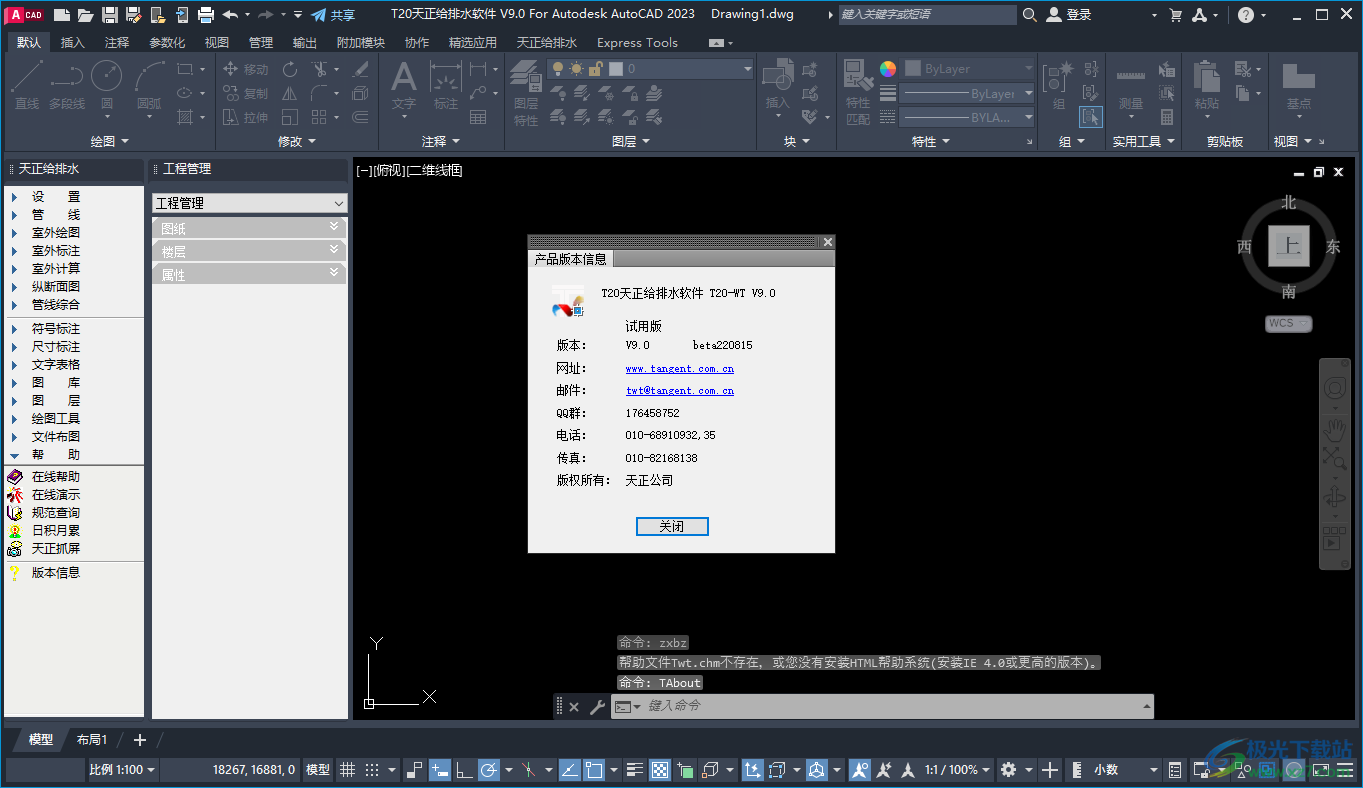This screenshot has height=788, width=1363.
Task: Toggle lineweight display in status bar
Action: (635, 770)
